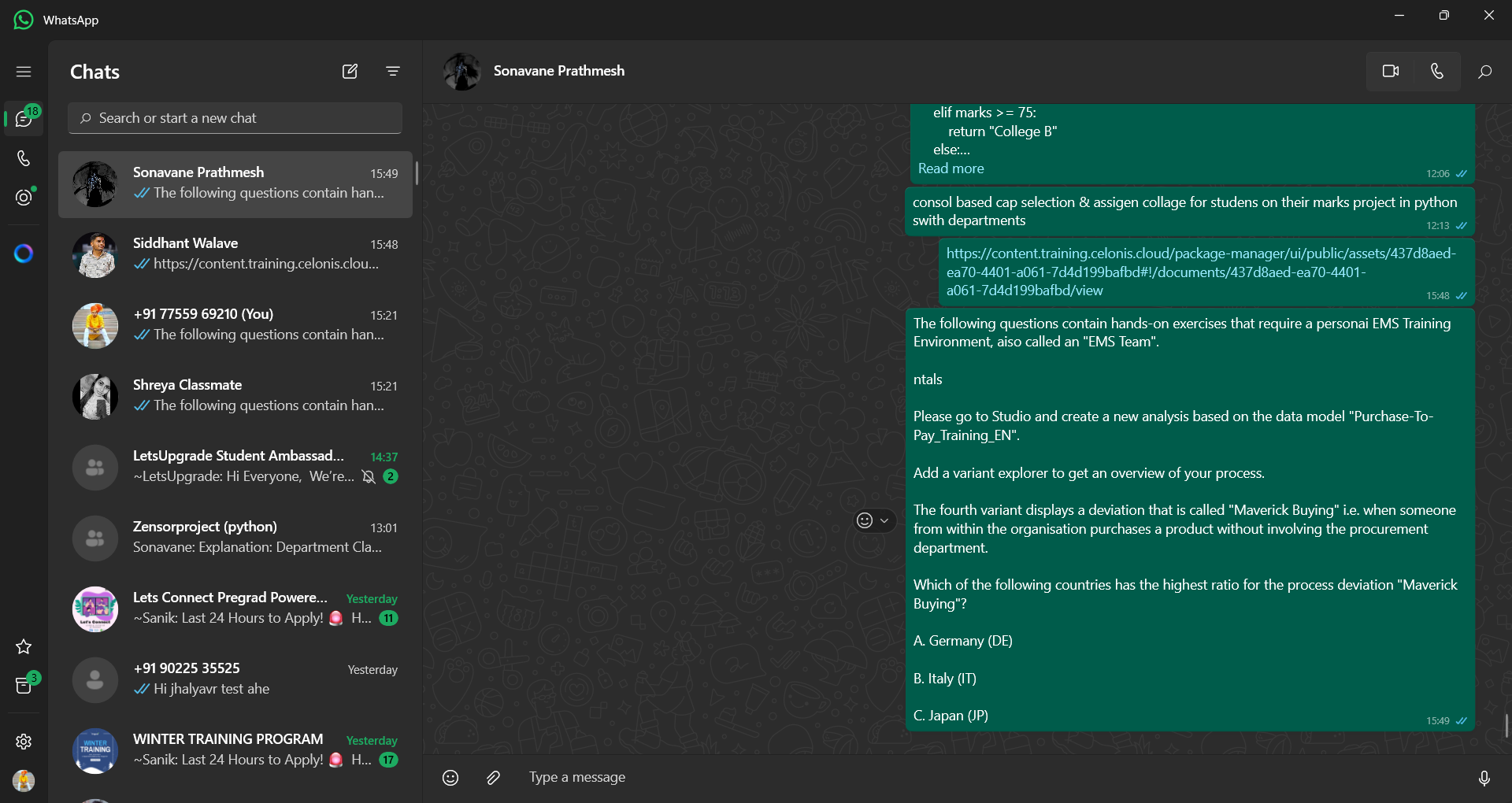Start a voice call with Sonavane Prathmesh
1512x803 pixels.
[1437, 72]
